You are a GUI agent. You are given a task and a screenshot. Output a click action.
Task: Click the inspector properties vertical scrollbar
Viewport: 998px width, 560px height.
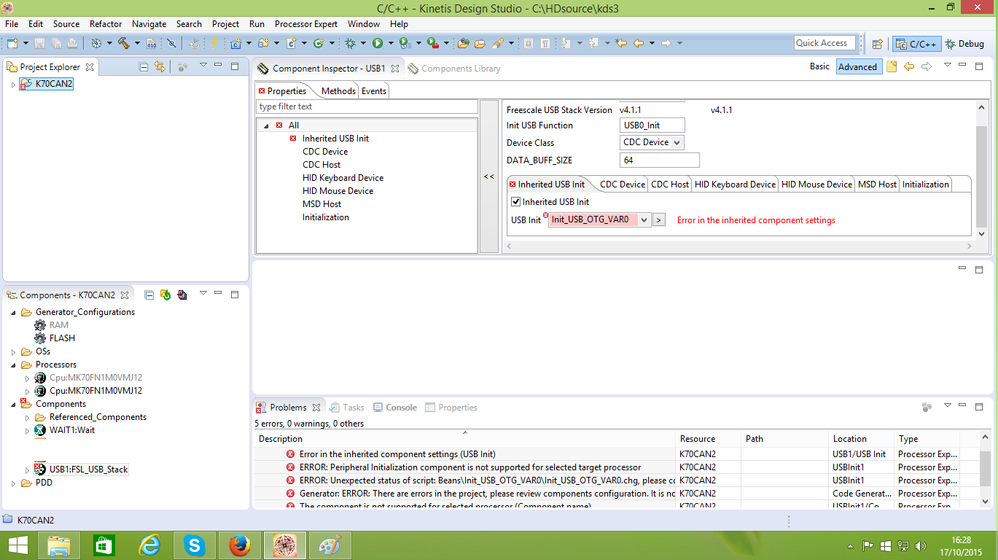point(981,171)
